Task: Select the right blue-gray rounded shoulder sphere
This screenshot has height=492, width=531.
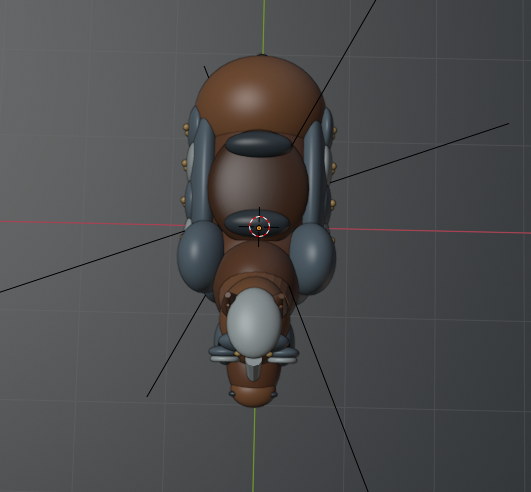Action: pos(313,258)
